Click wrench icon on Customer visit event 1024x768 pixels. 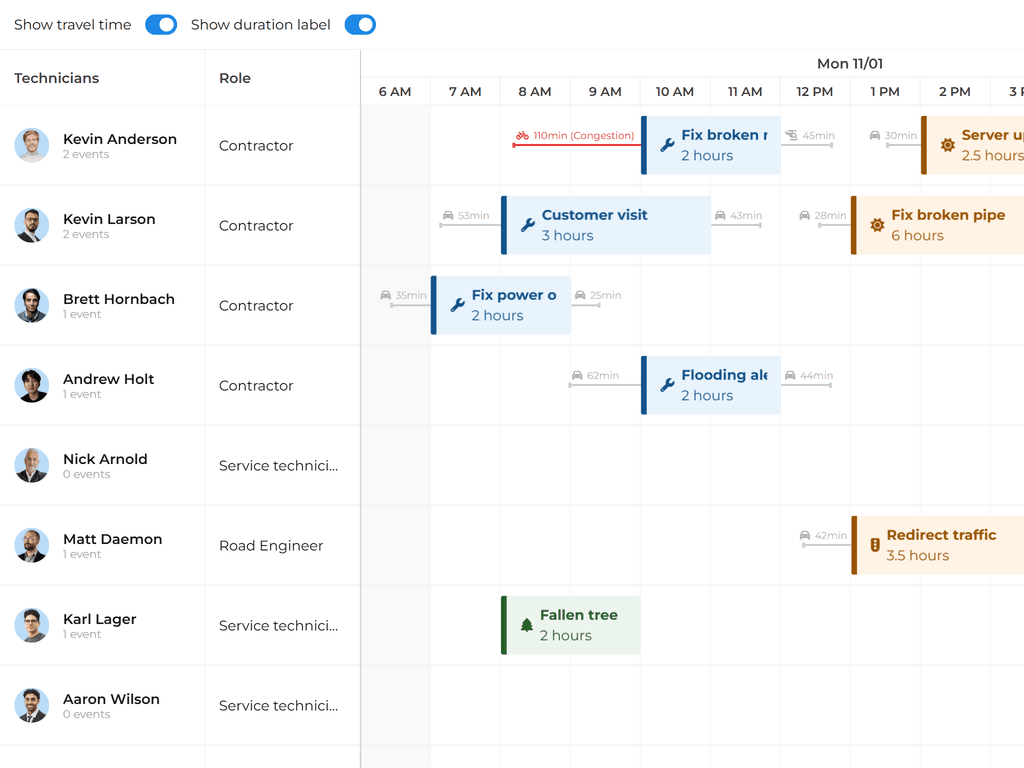[527, 225]
